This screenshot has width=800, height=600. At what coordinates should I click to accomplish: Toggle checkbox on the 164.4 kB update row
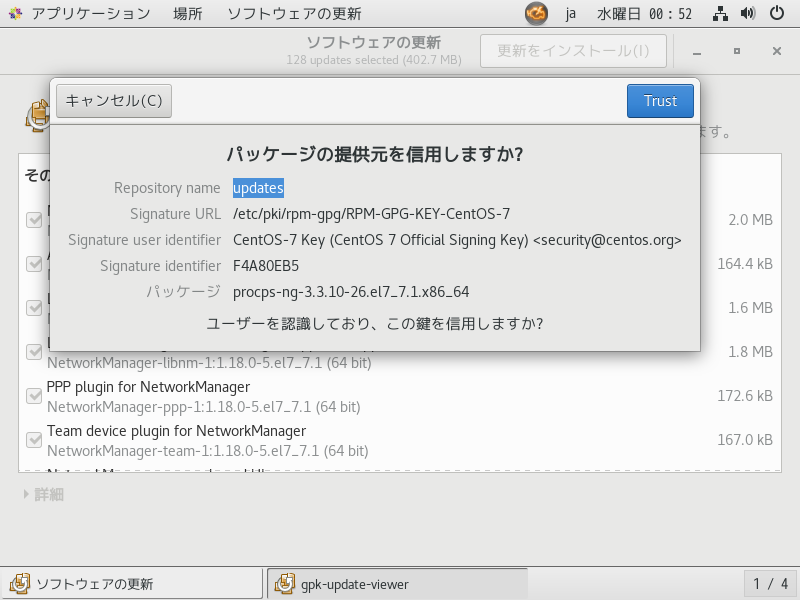[x=34, y=264]
